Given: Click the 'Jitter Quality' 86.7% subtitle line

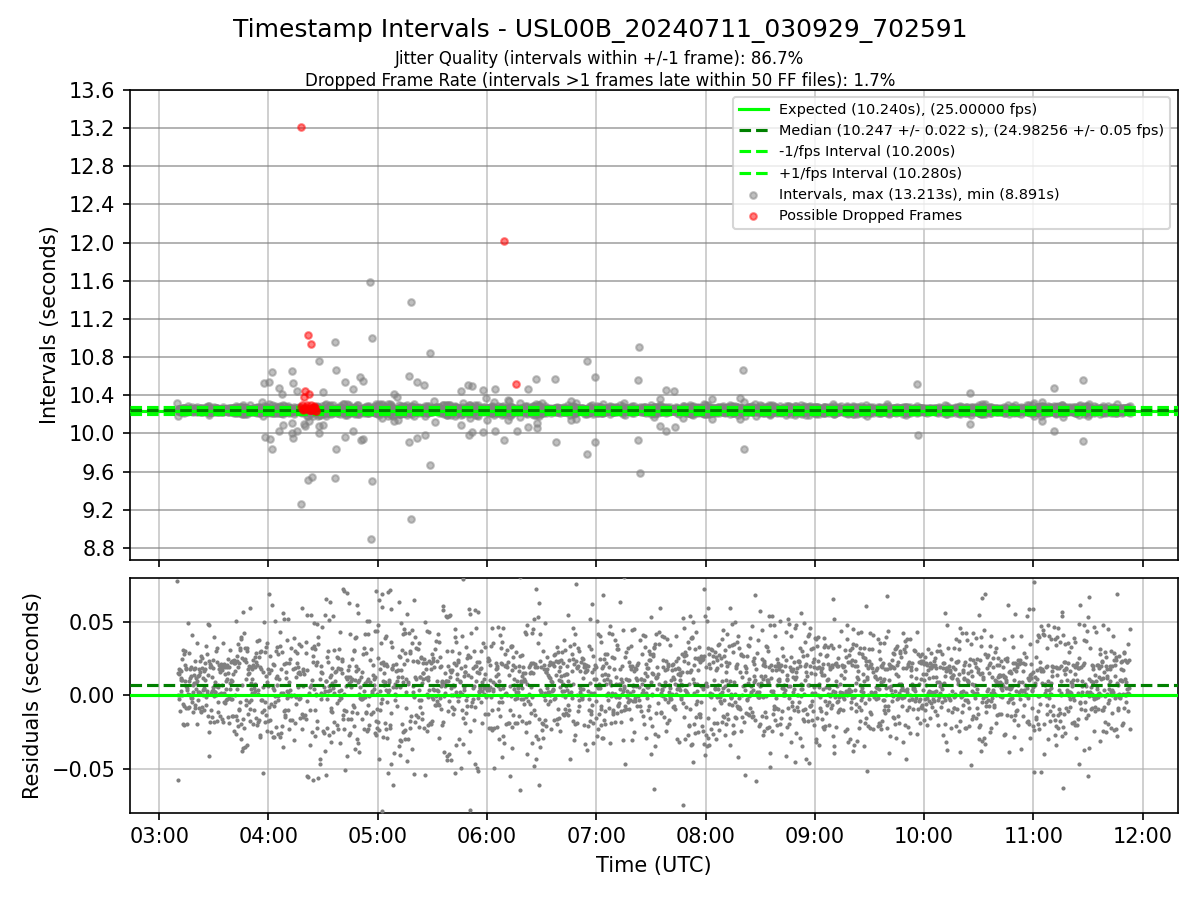Looking at the screenshot, I should pyautogui.click(x=599, y=58).
